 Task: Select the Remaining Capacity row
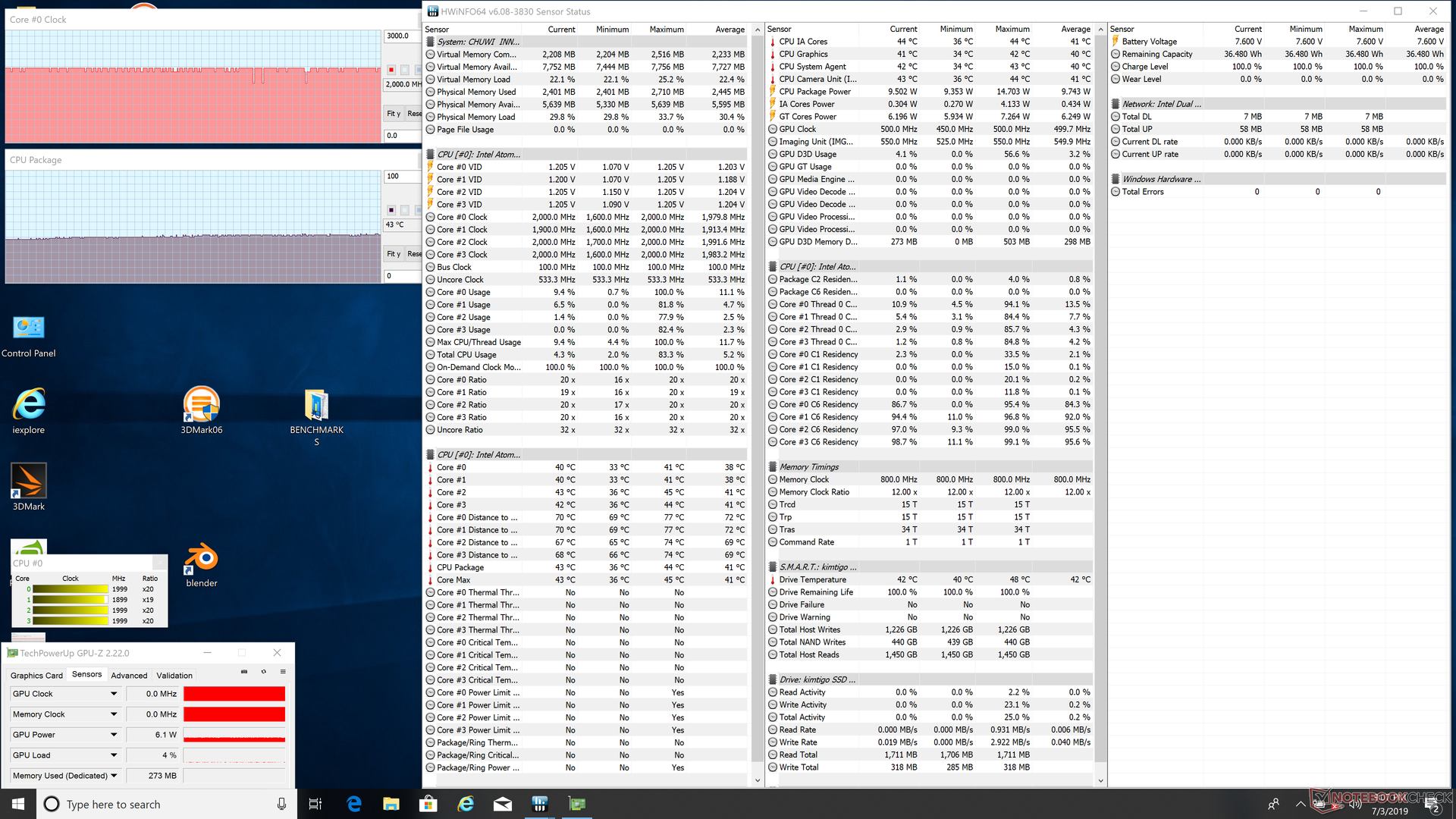(x=1278, y=55)
